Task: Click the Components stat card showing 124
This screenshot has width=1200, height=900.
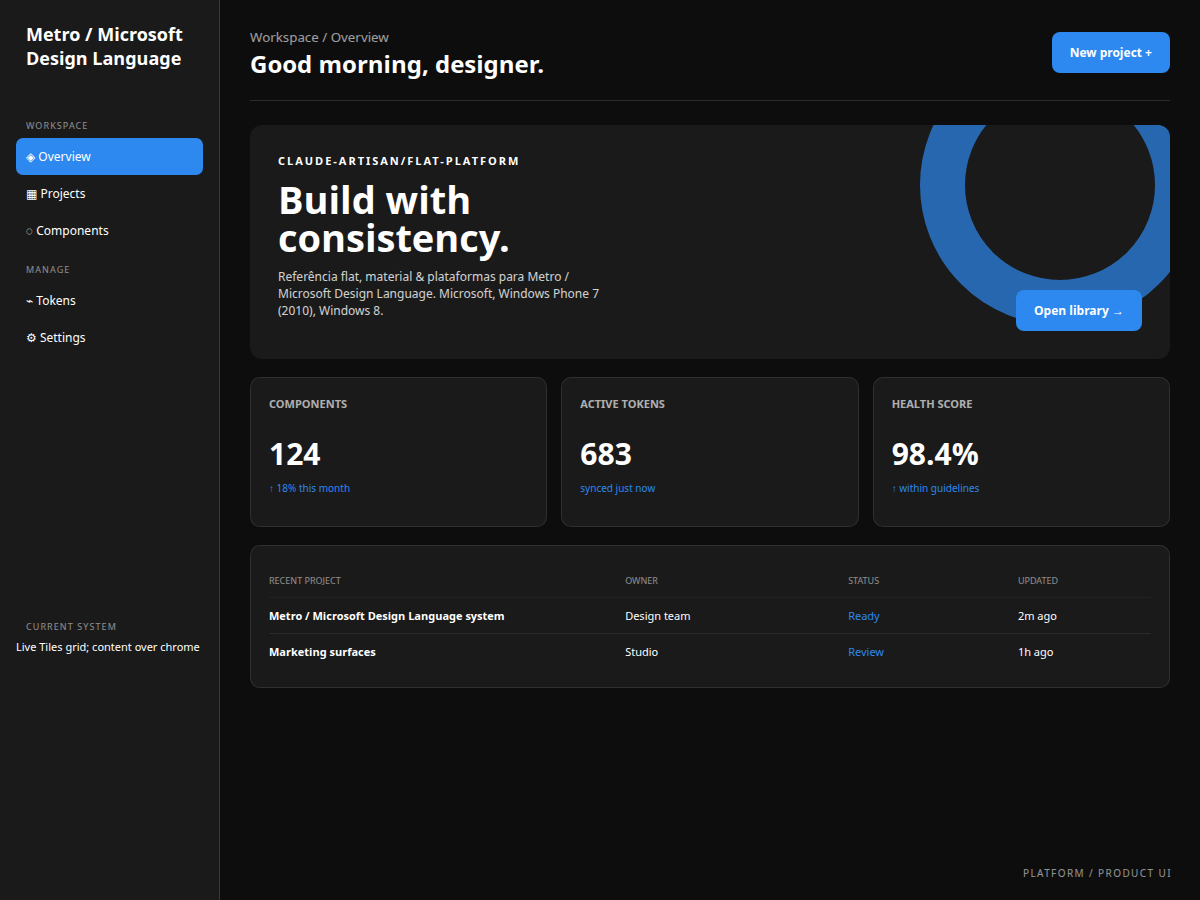Action: pyautogui.click(x=398, y=452)
